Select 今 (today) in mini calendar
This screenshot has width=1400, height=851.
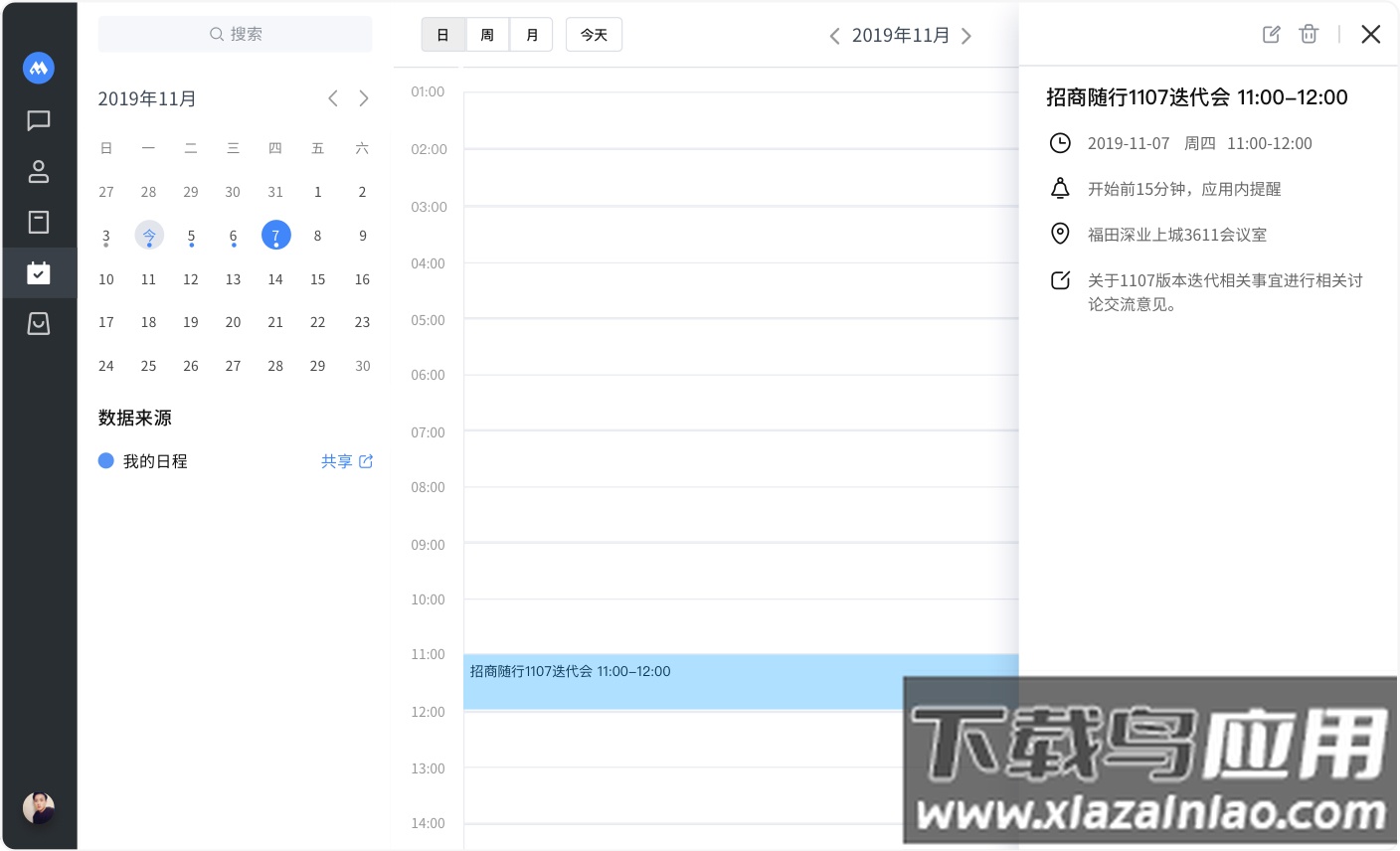pyautogui.click(x=149, y=236)
